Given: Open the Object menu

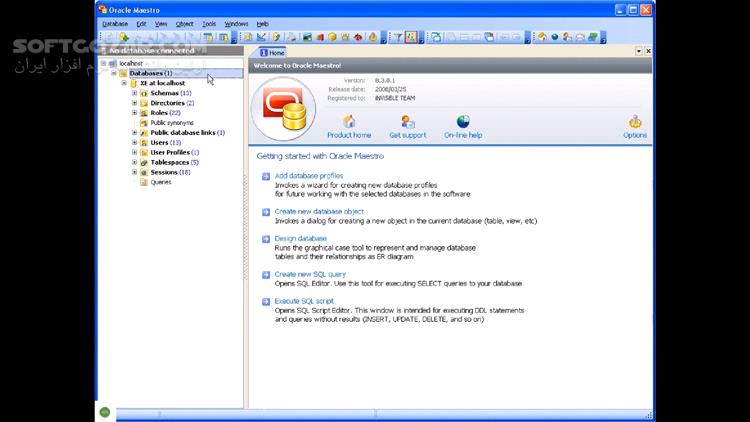Looking at the screenshot, I should [x=185, y=23].
